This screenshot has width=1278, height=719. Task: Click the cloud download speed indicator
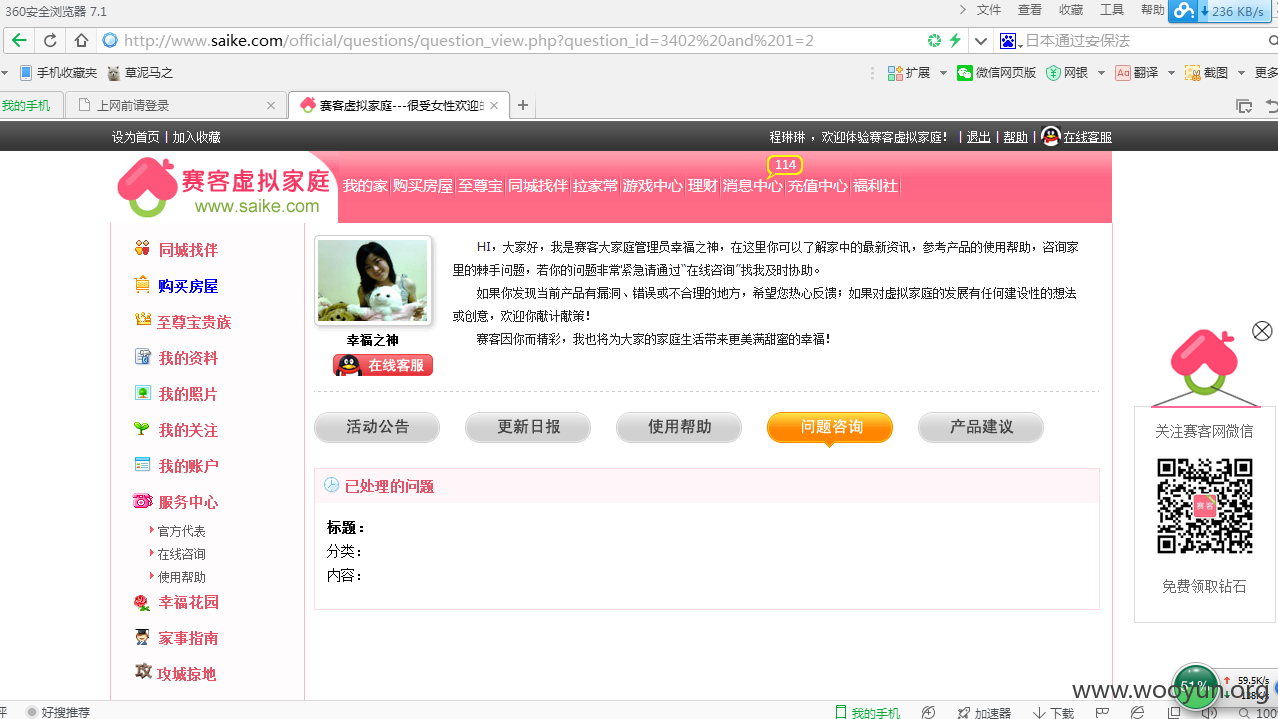[1220, 11]
